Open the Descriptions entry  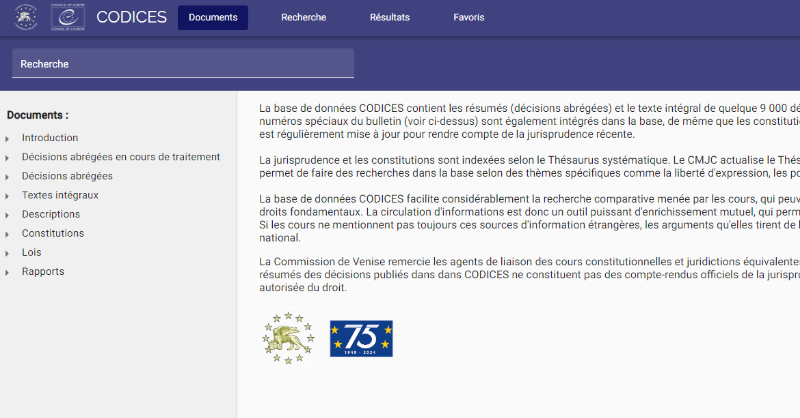[51, 214]
